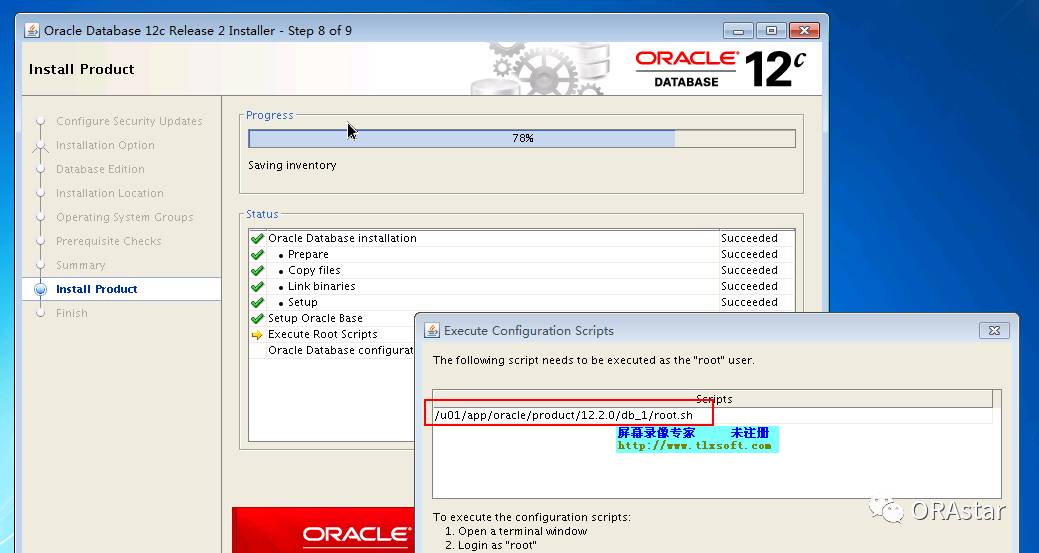Select the Prerequisite Checks step
Viewport: 1039px width, 553px height.
109,241
